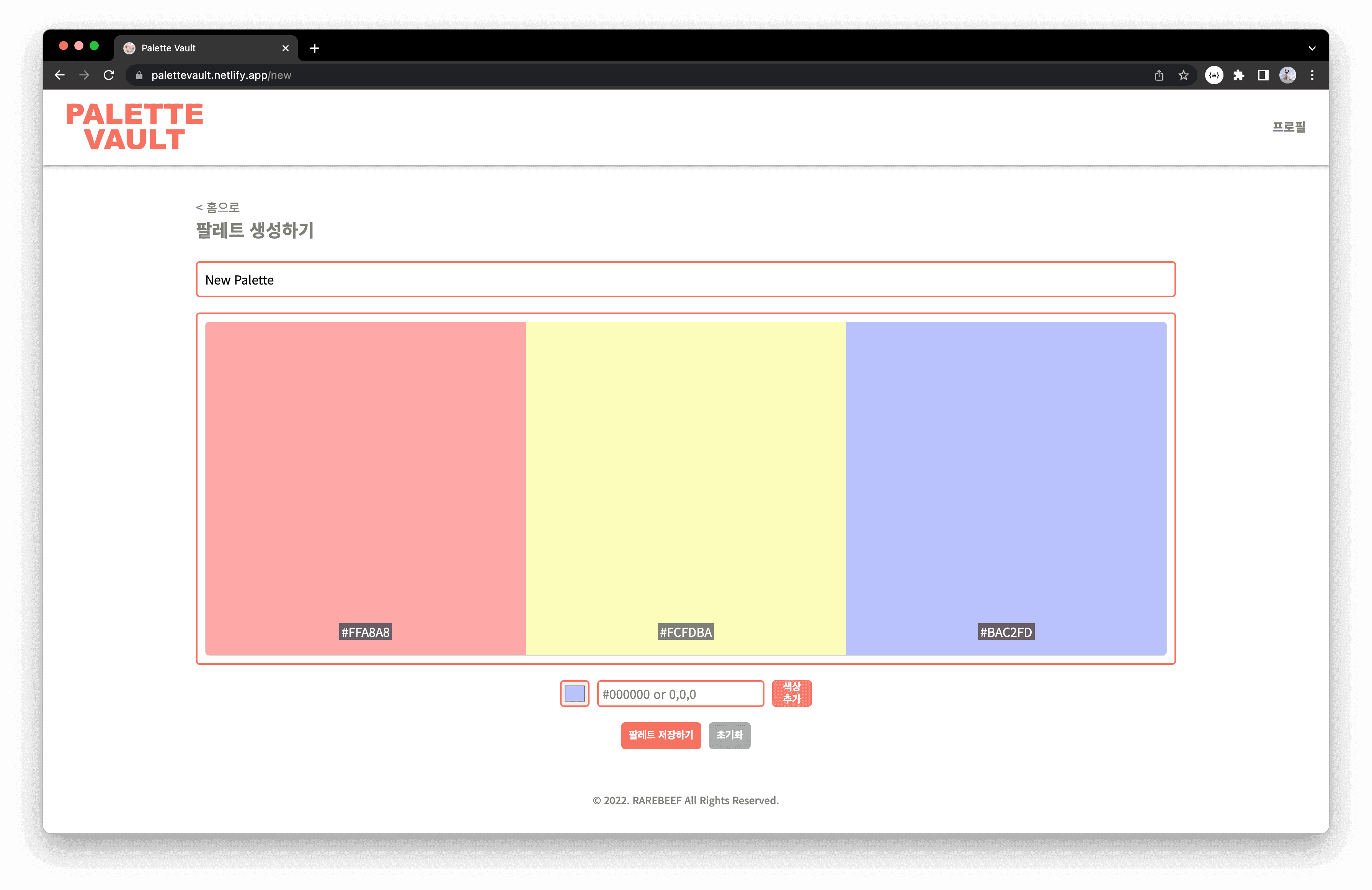Open the Extensions puzzle icon

1239,75
